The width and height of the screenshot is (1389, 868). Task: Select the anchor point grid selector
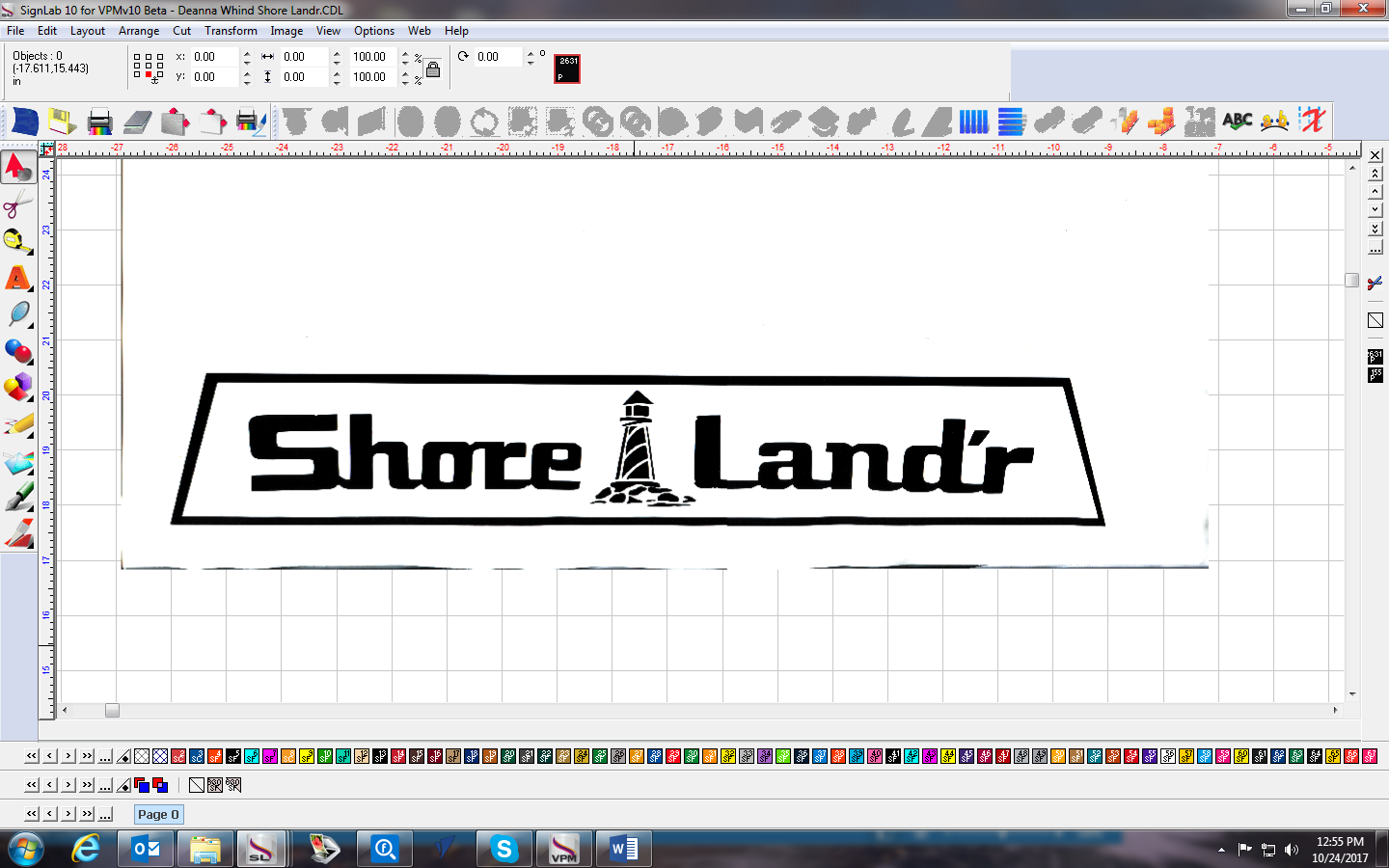point(149,67)
